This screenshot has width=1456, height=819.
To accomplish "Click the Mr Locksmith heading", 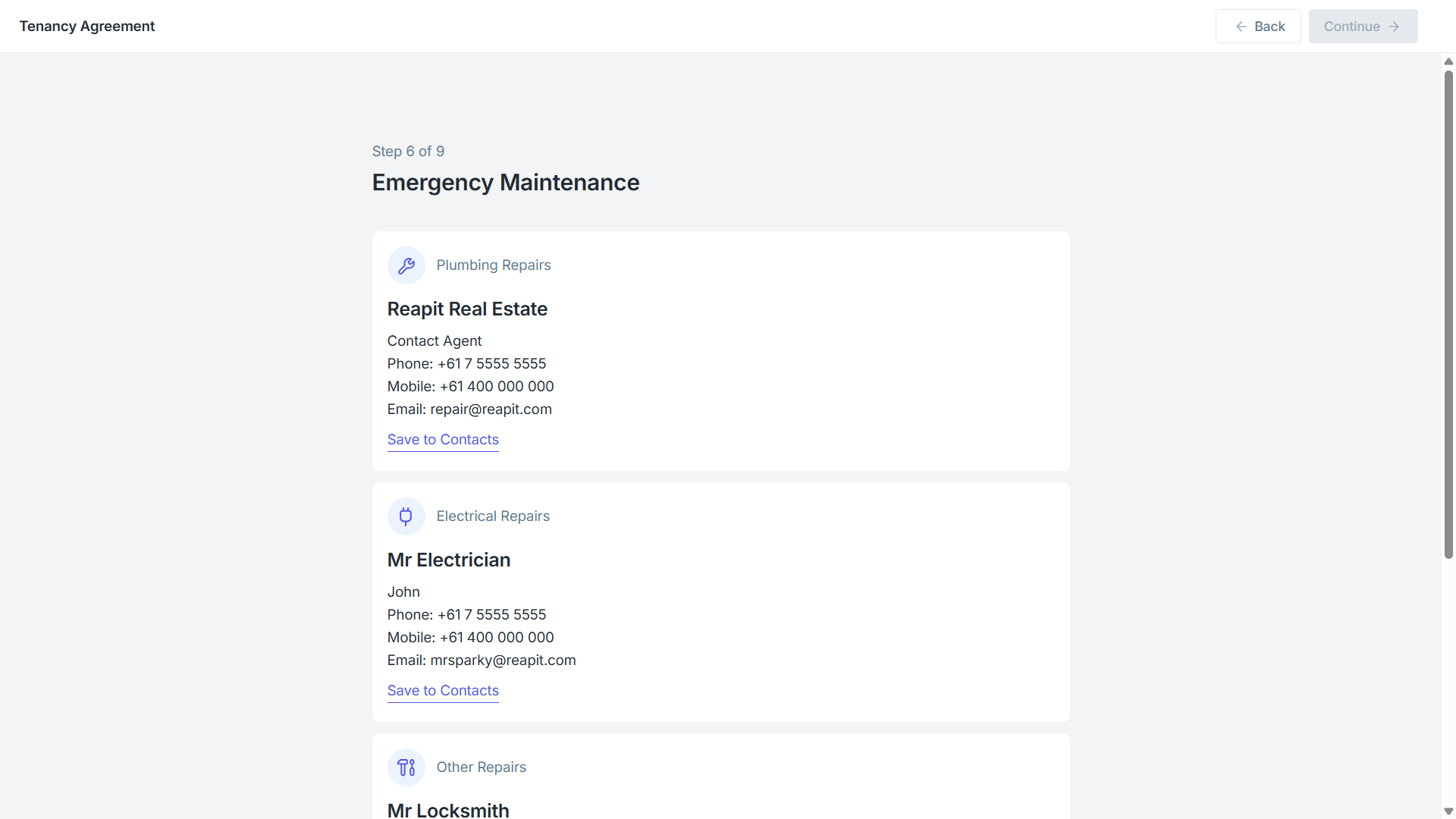I will (x=448, y=810).
